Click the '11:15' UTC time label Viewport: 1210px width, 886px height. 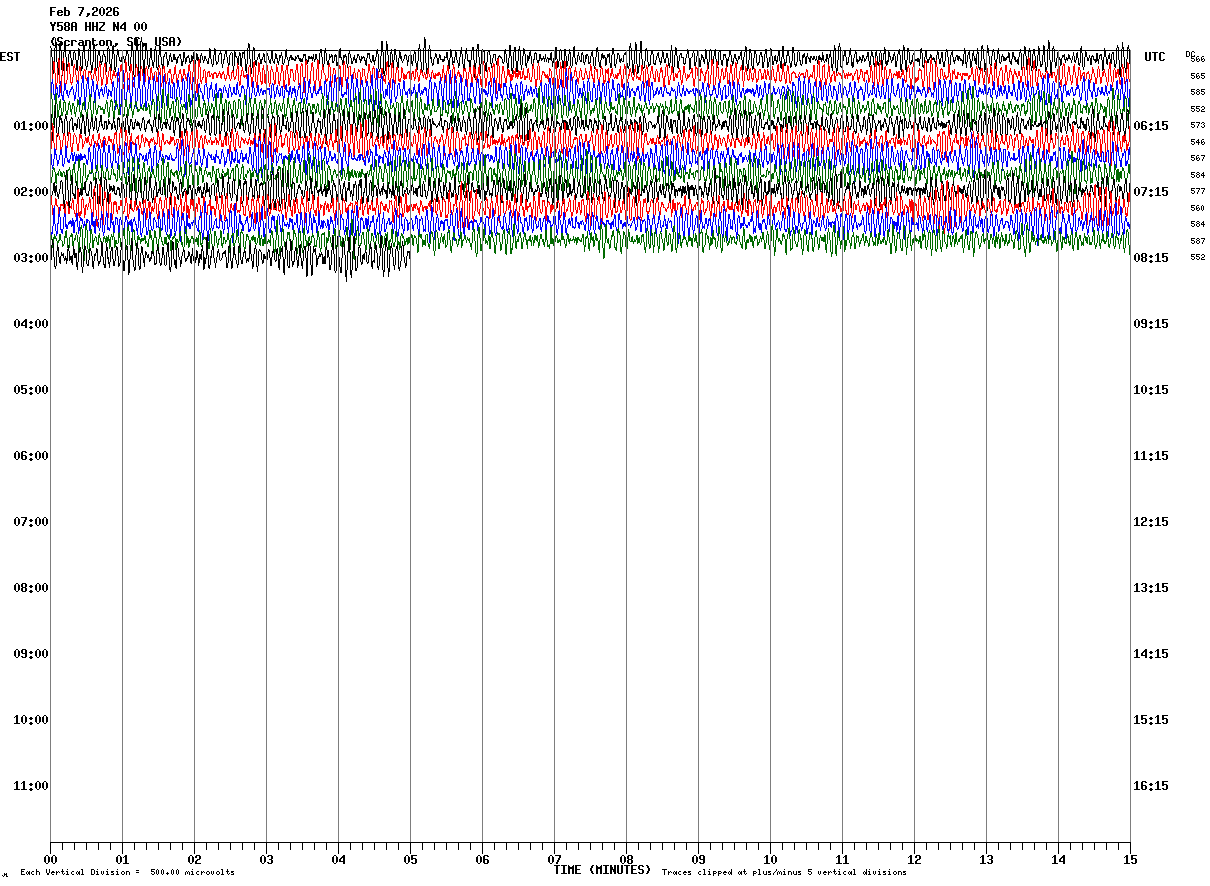tap(1150, 456)
